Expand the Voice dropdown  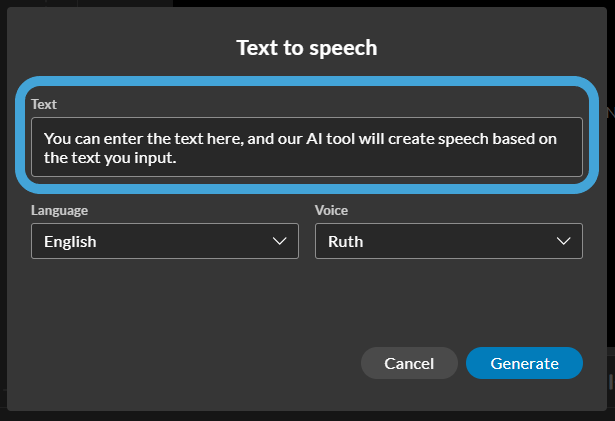click(x=449, y=241)
